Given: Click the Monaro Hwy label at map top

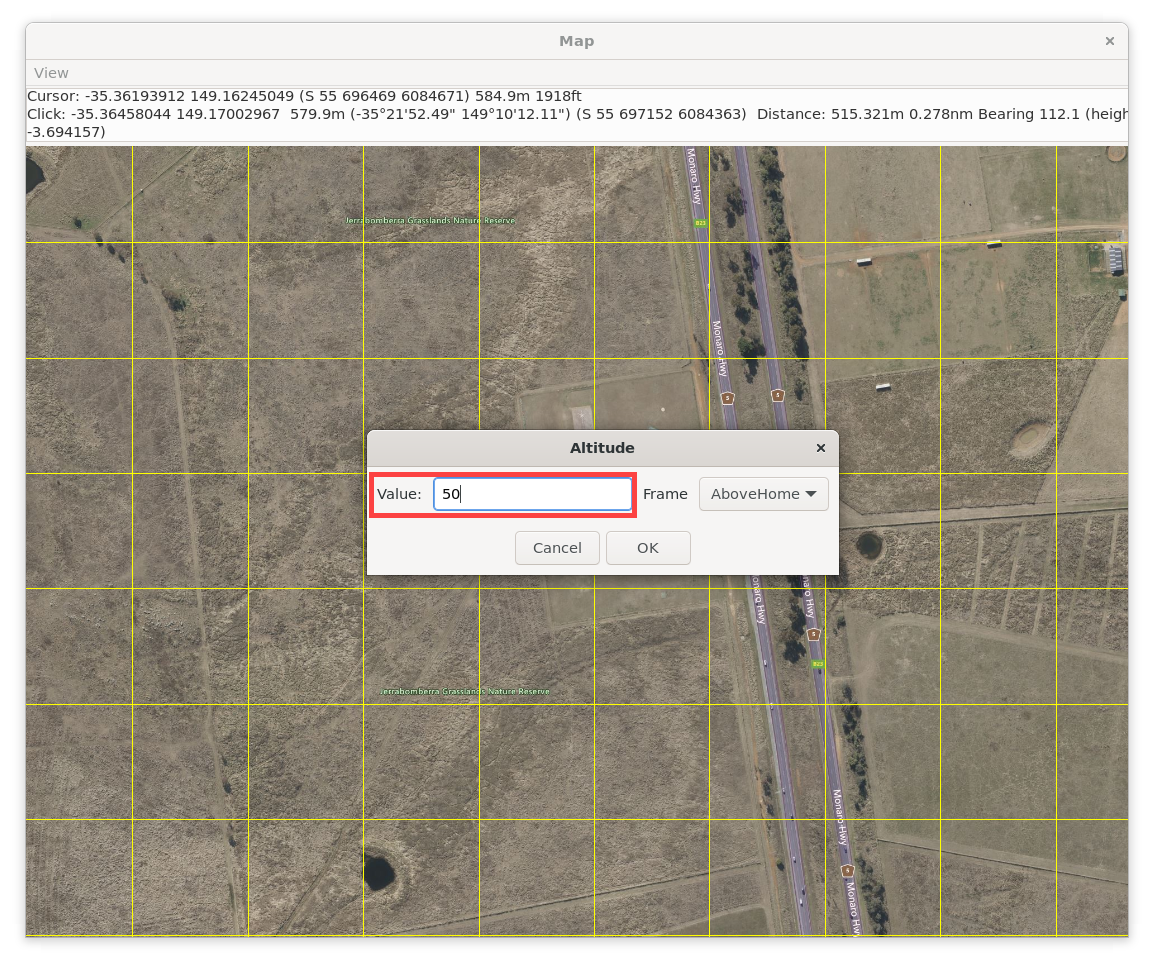Looking at the screenshot, I should point(692,177).
